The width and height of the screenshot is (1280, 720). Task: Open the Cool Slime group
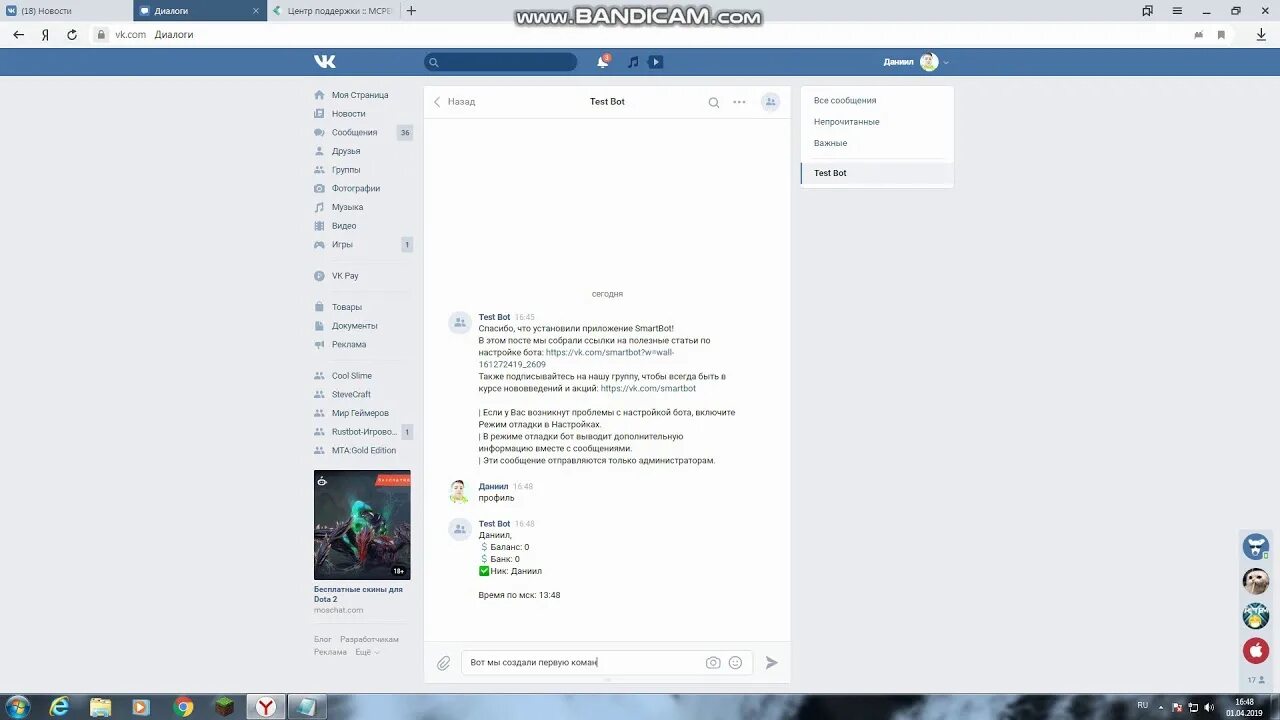(351, 376)
